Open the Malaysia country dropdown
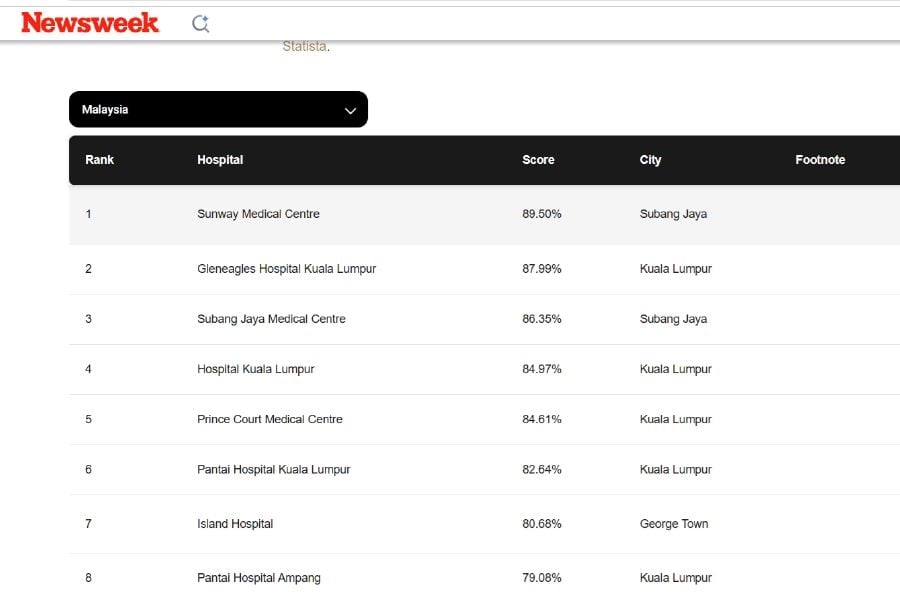The image size is (900, 599). pos(218,109)
